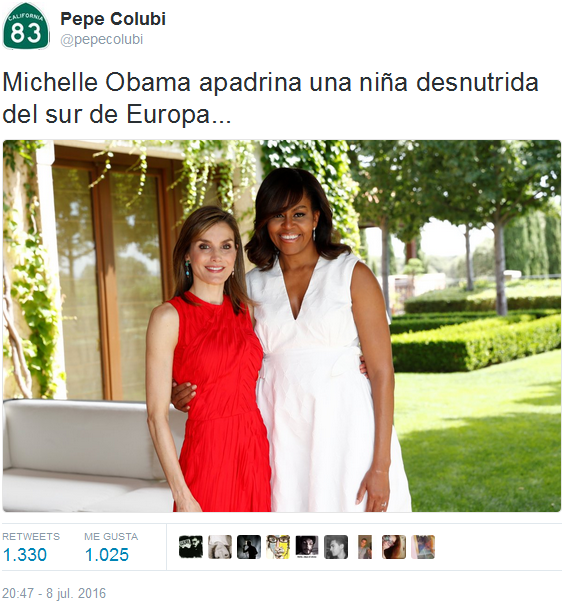Select the tweet text about Michelle Obama

(x=270, y=98)
